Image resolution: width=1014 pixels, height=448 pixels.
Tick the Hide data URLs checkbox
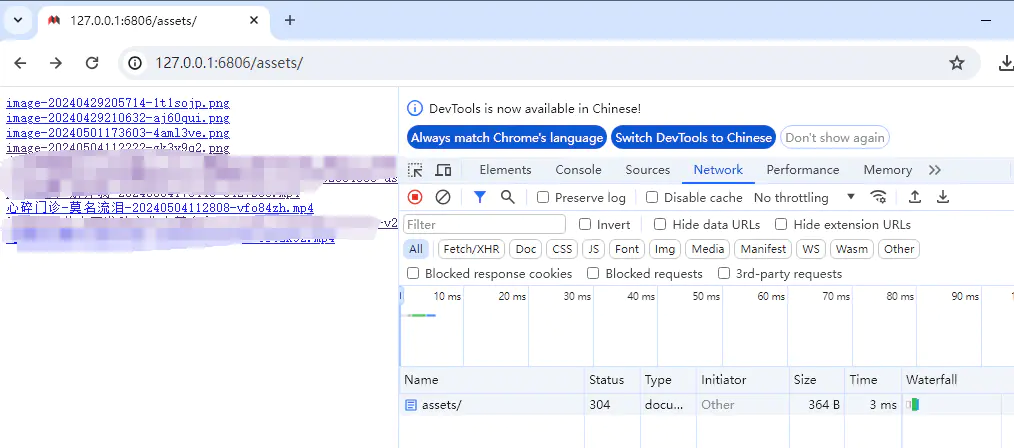tap(660, 225)
